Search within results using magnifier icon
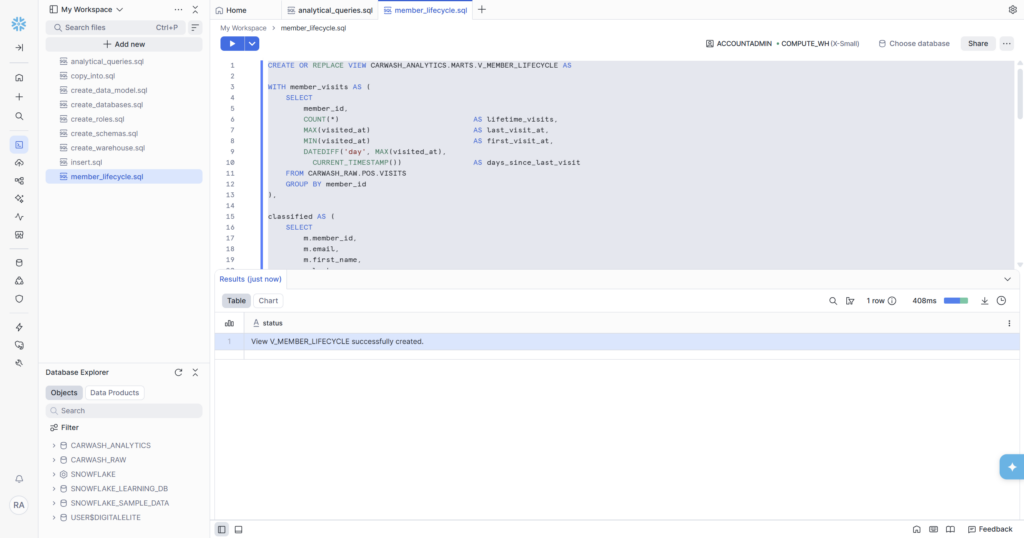Viewport: 1024px width, 538px height. [x=833, y=300]
